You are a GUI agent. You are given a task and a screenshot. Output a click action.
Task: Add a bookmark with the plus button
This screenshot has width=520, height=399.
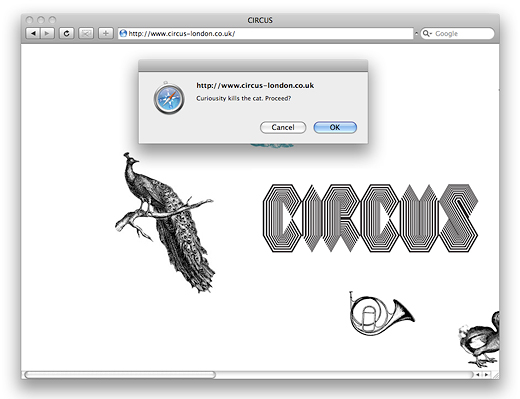(x=106, y=34)
